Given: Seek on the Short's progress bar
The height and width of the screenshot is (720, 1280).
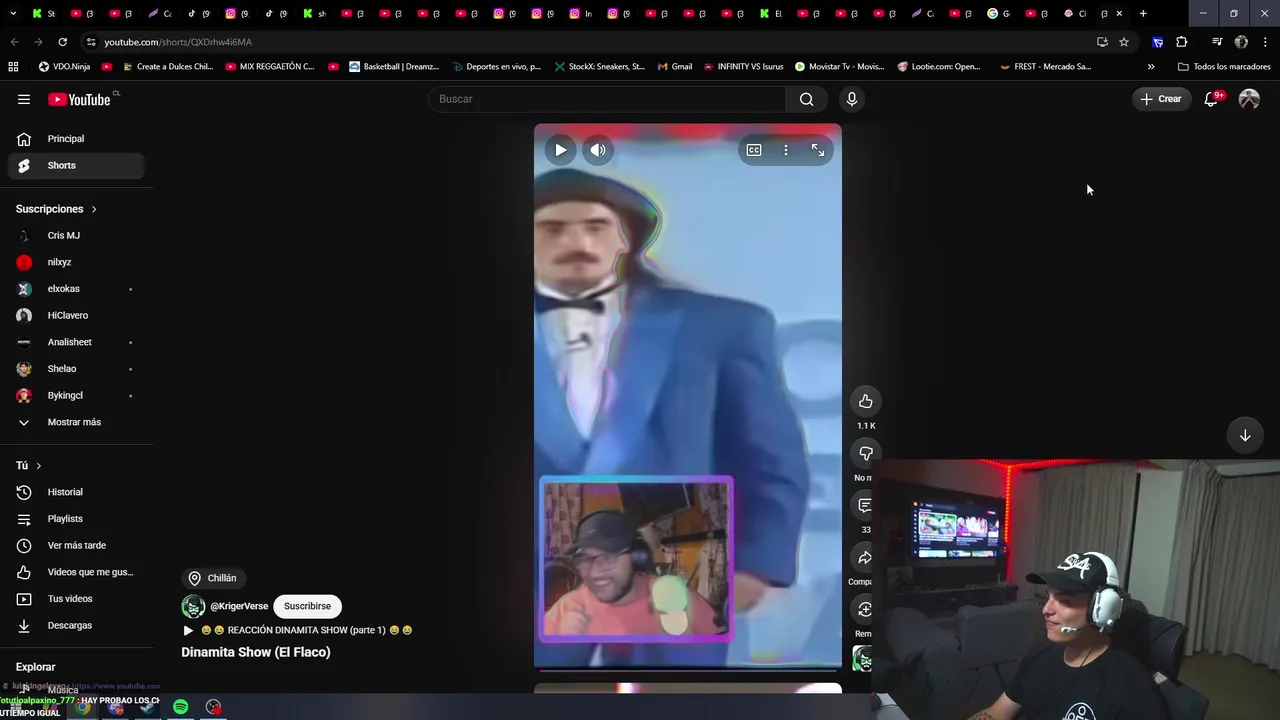Looking at the screenshot, I should point(688,668).
